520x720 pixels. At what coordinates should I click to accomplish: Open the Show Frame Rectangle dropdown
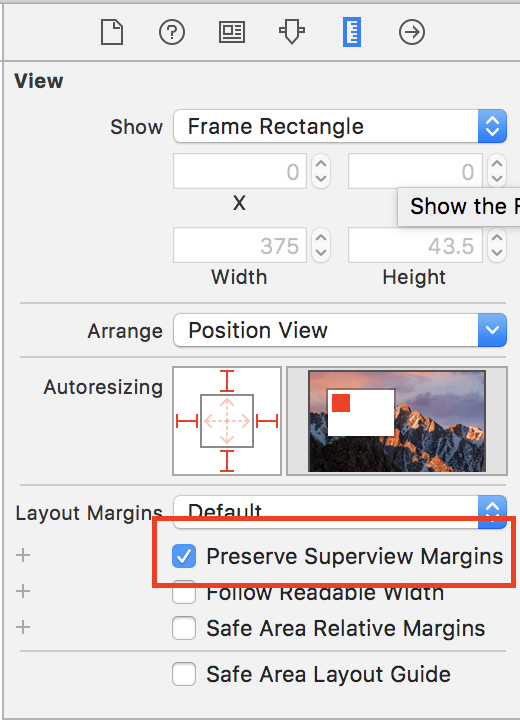pos(340,126)
